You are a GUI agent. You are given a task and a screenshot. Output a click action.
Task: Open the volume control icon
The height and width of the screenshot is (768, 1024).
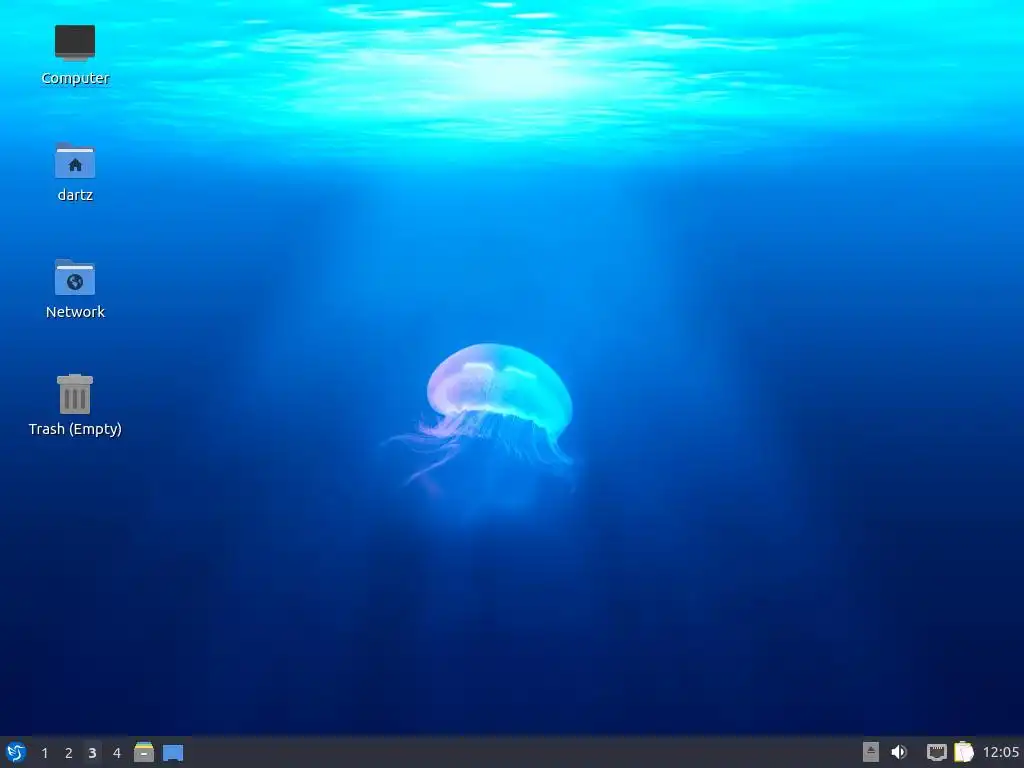(x=899, y=752)
